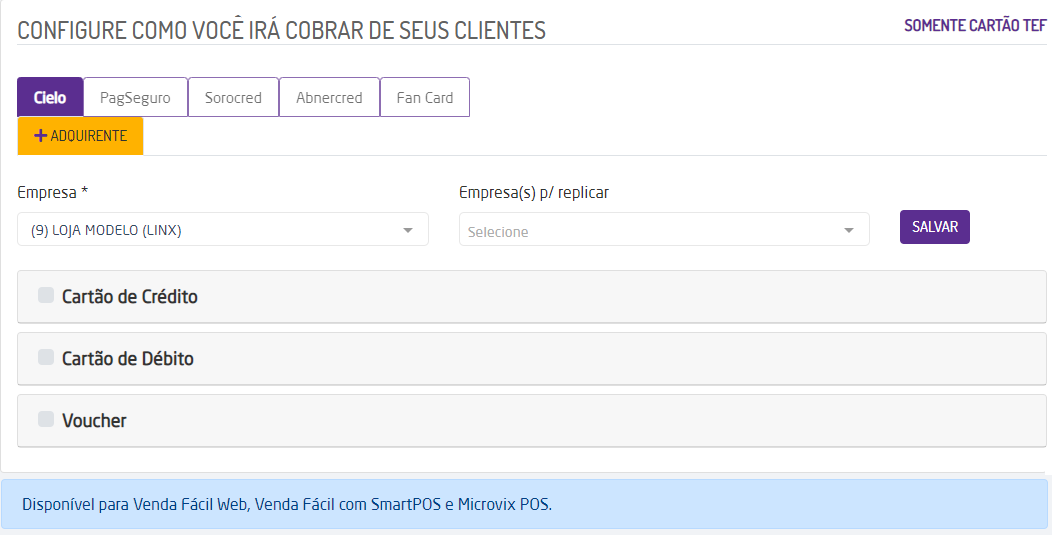This screenshot has height=535, width=1052.
Task: Select the Cielo tab
Action: tap(50, 98)
